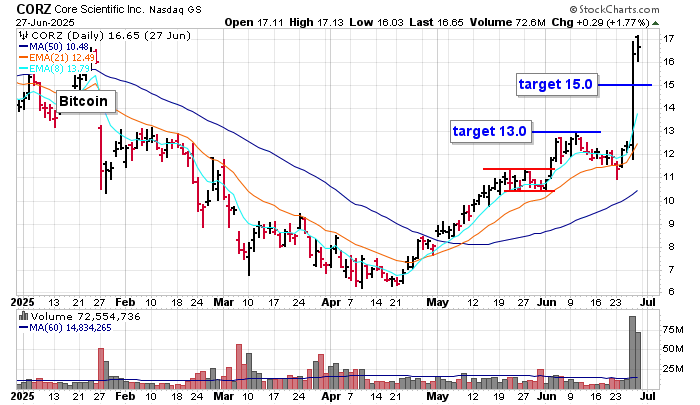Click the tallest volume bar in late June
This screenshot has width=700, height=405.
click(x=632, y=350)
